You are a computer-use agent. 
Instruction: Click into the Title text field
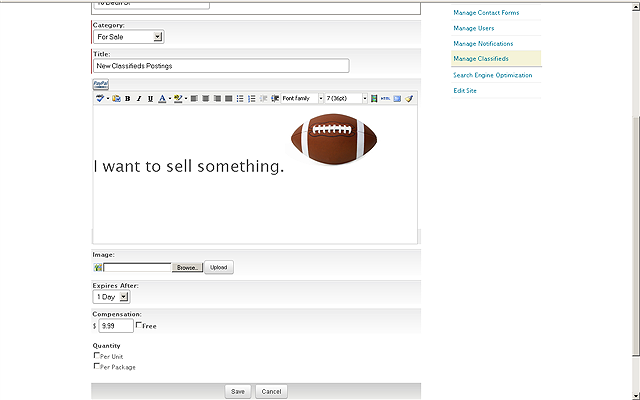pyautogui.click(x=221, y=66)
